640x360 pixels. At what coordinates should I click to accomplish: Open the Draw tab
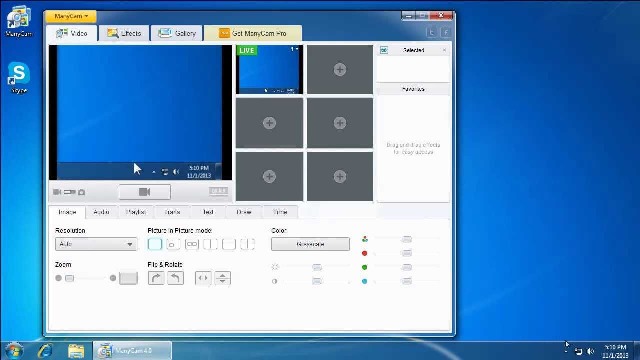[244, 212]
